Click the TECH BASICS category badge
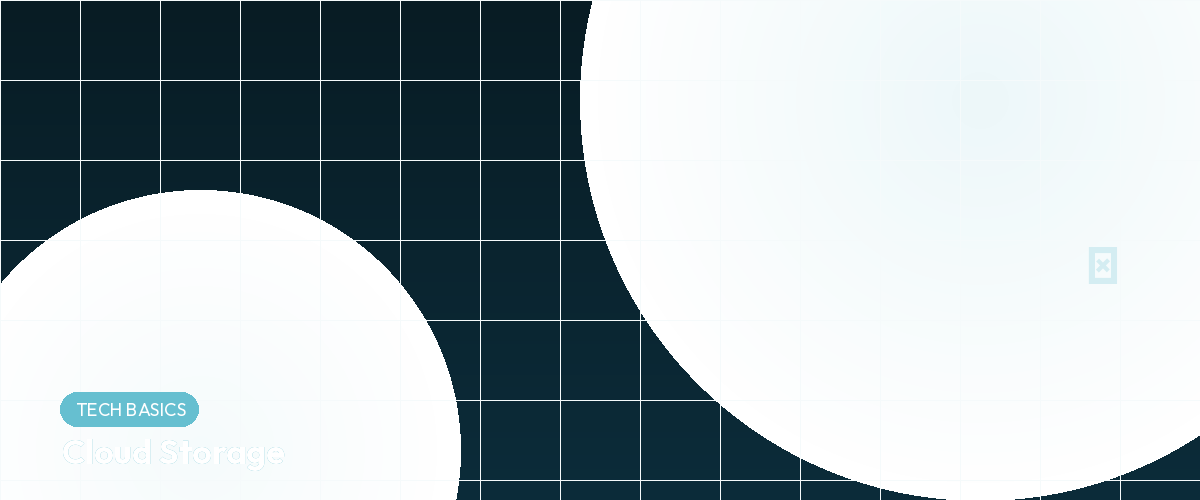This screenshot has width=1200, height=500. pos(130,409)
